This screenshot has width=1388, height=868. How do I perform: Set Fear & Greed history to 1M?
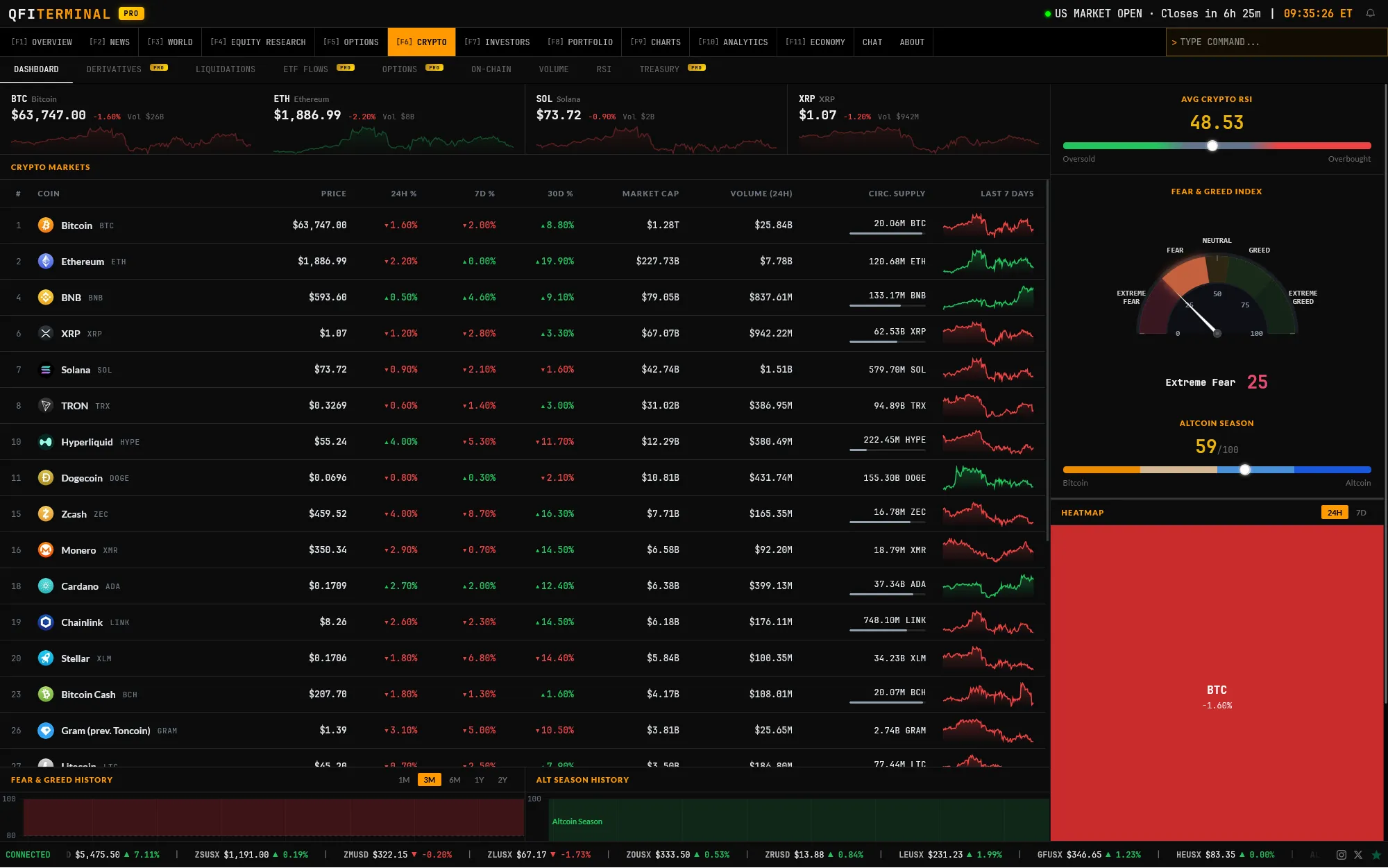[404, 780]
